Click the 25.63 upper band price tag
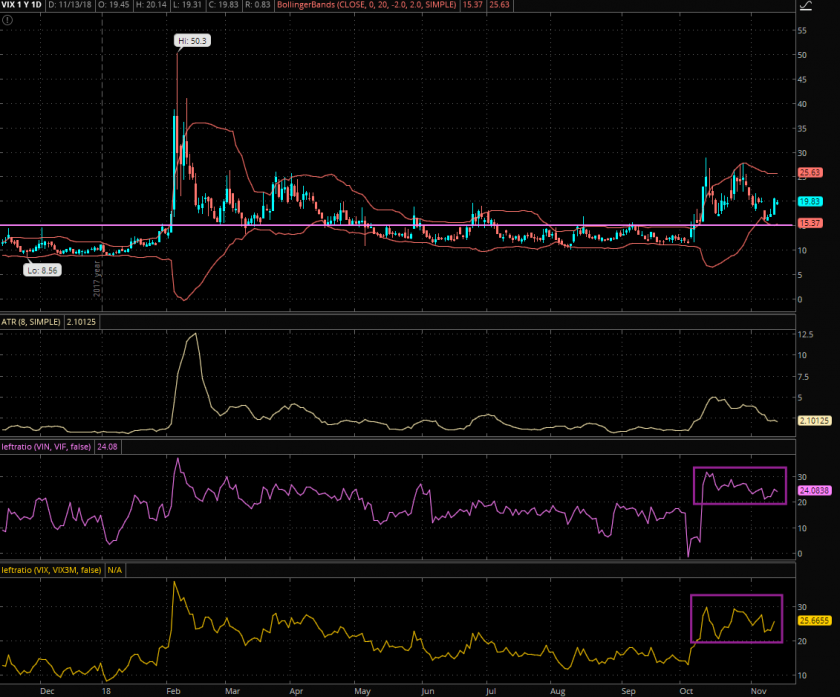This screenshot has height=697, width=840. click(810, 172)
